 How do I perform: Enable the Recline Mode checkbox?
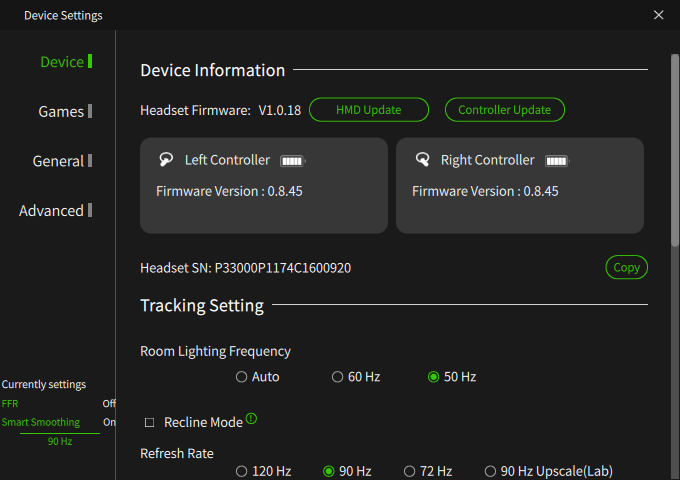(150, 423)
